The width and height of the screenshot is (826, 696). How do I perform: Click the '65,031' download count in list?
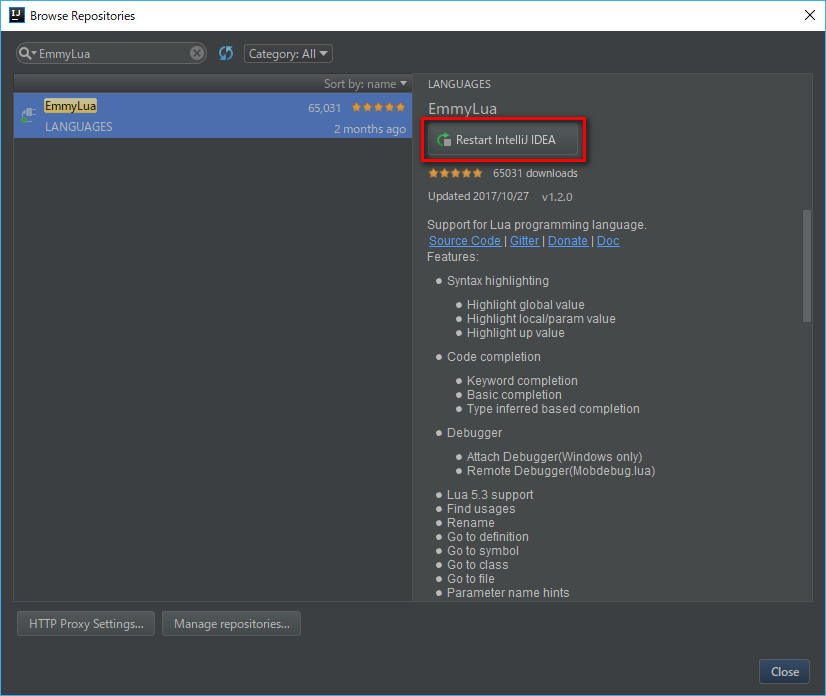click(x=324, y=108)
